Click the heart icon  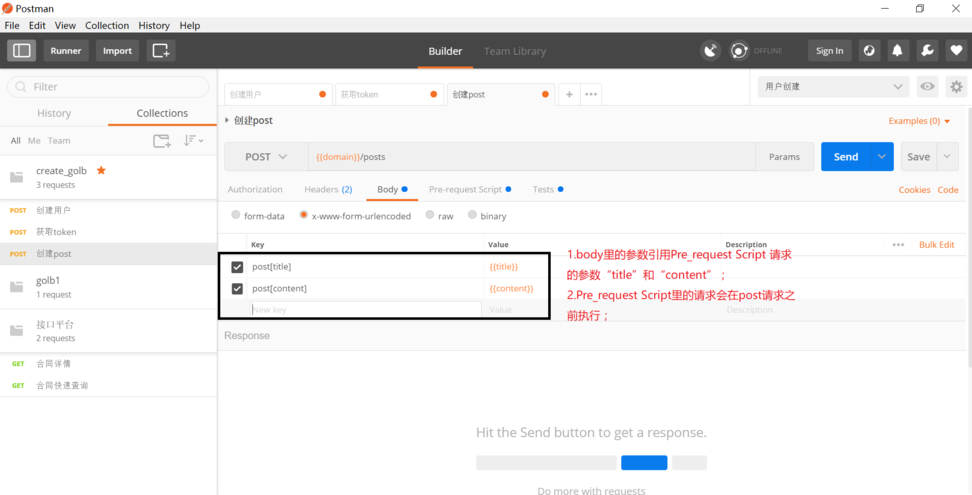[957, 51]
